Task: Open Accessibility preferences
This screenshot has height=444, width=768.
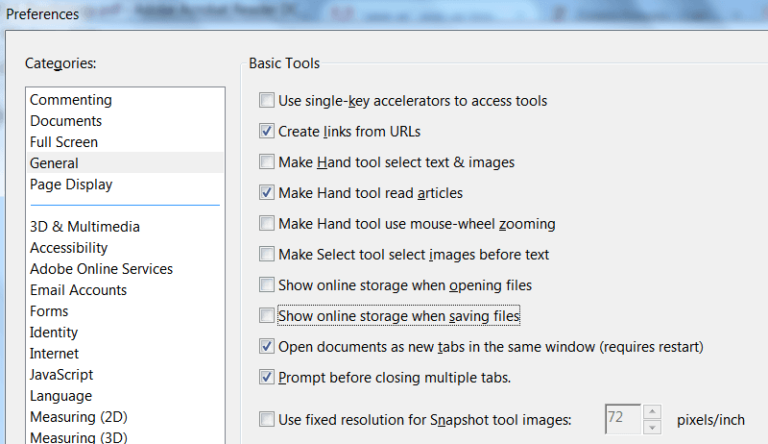Action: pyautogui.click(x=69, y=247)
